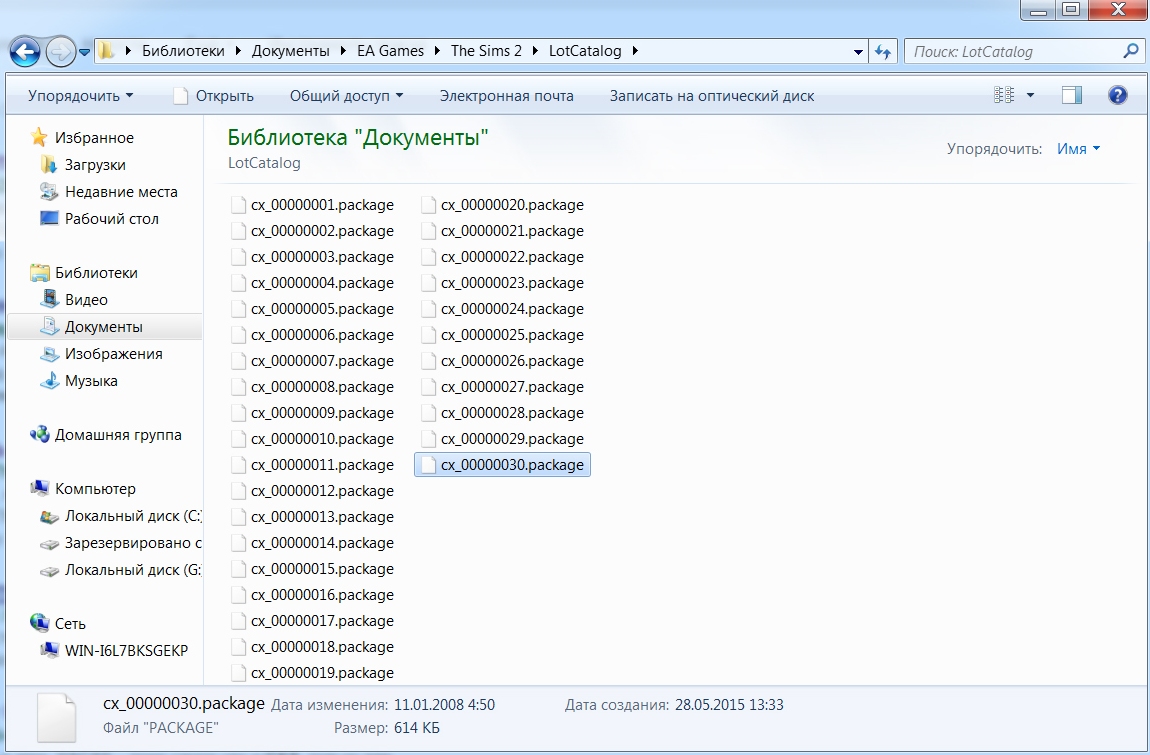Toggle the preview pane icon

(1072, 96)
